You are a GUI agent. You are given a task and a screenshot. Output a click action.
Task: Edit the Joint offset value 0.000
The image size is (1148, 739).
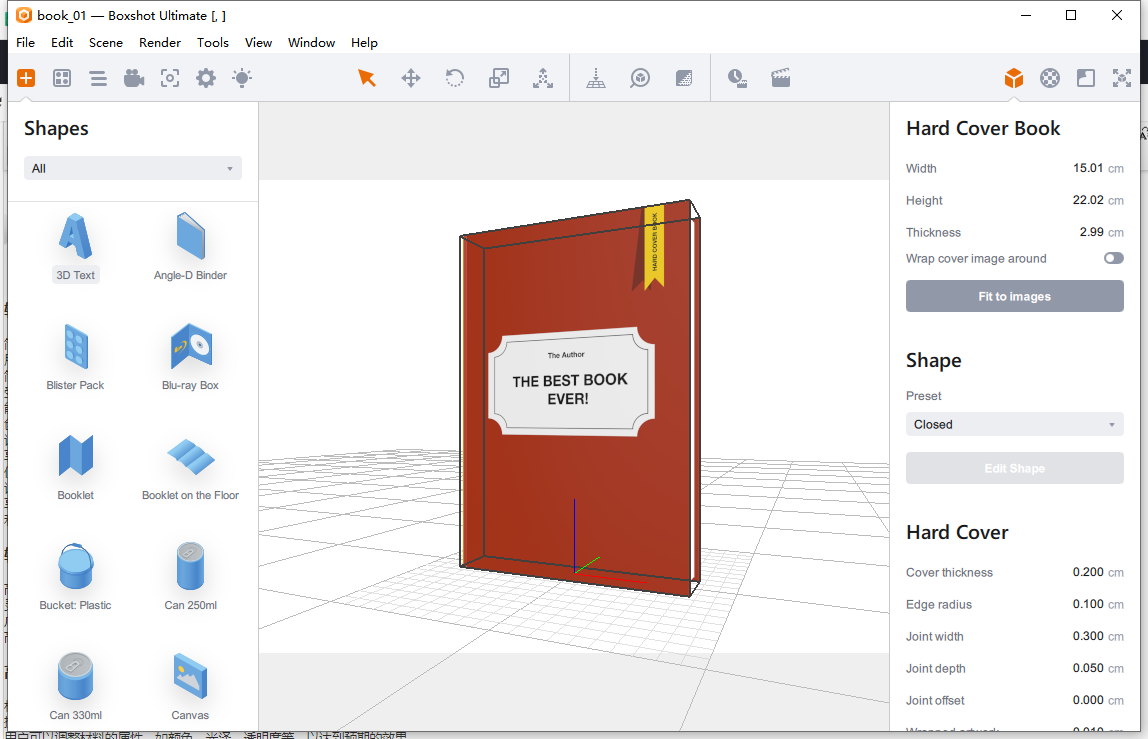coord(1088,700)
